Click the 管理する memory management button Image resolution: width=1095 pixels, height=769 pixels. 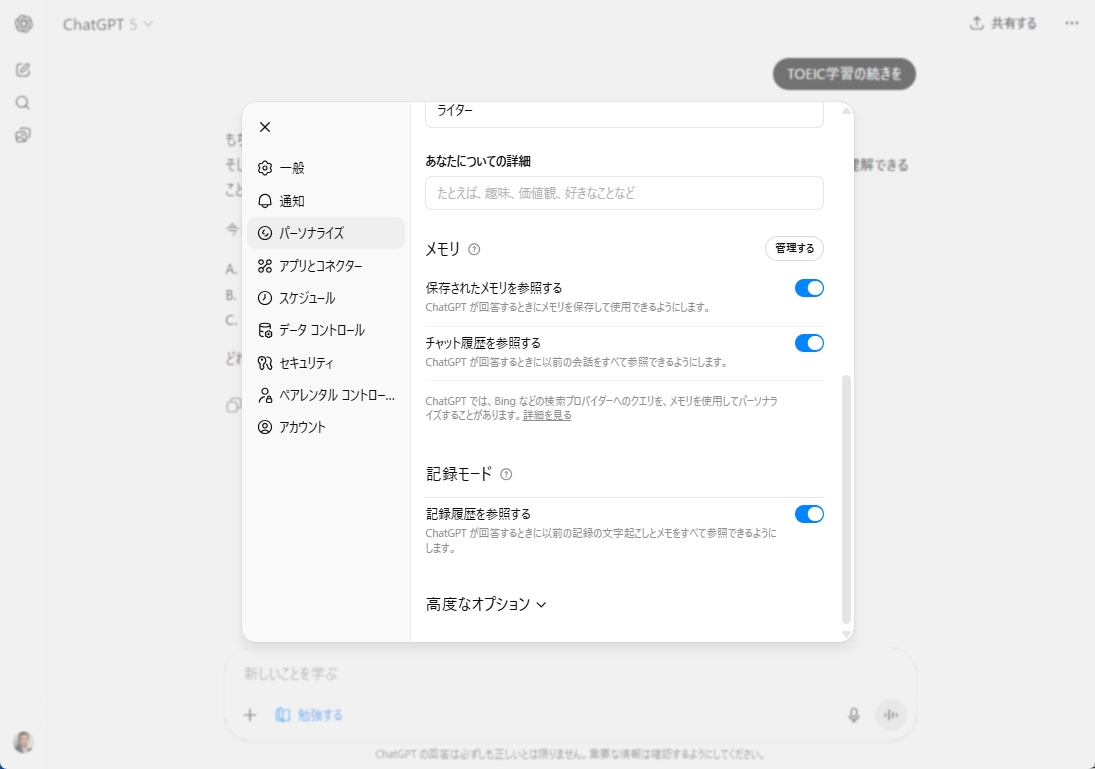(794, 248)
